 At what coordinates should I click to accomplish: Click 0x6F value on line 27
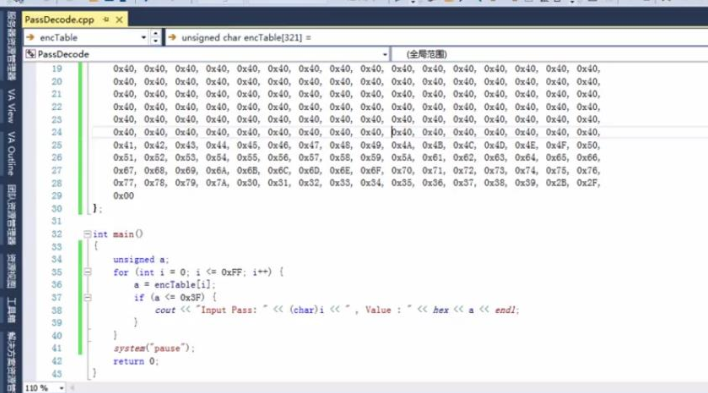371,170
